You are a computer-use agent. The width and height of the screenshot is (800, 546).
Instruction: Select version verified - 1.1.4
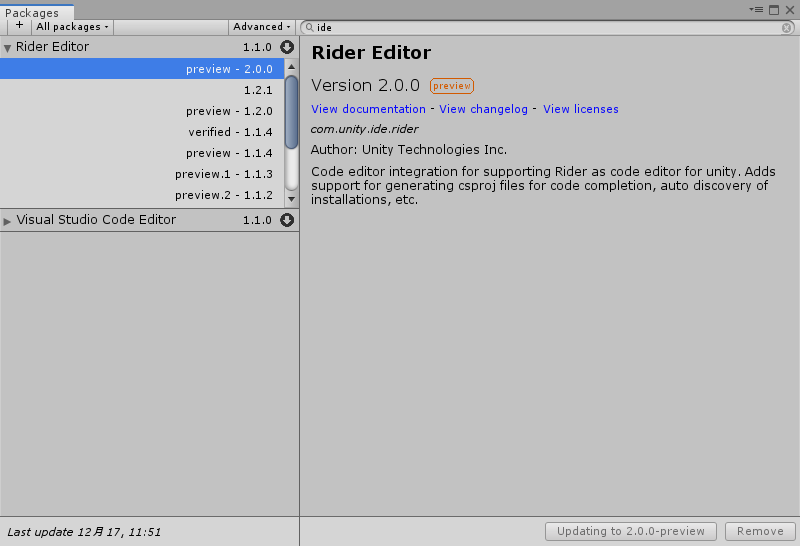pyautogui.click(x=142, y=132)
